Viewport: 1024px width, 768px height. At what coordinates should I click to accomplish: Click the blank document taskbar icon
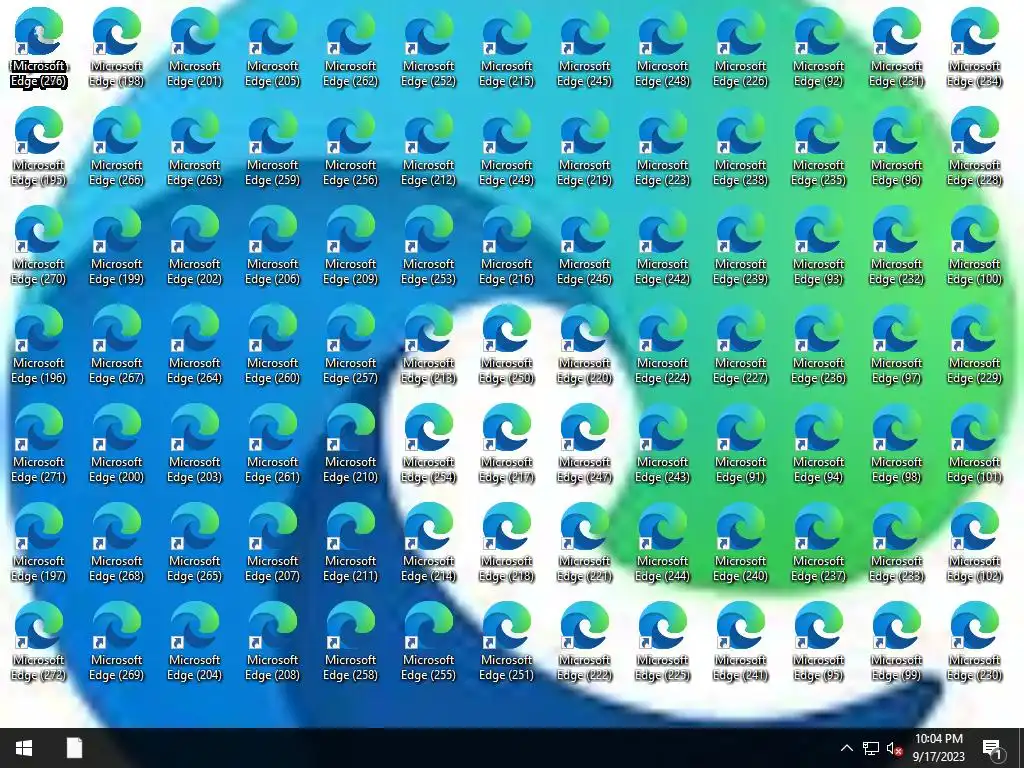pos(74,748)
